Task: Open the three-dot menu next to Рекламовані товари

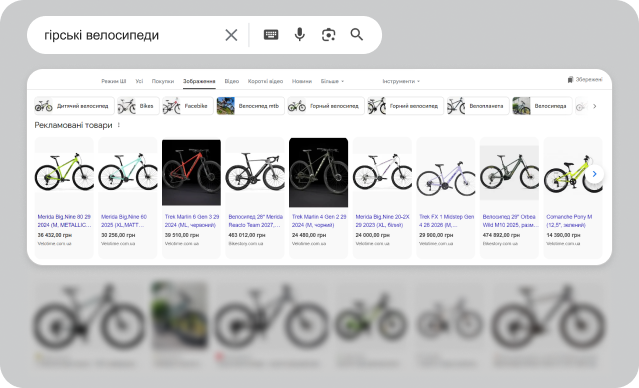Action: pyautogui.click(x=119, y=125)
